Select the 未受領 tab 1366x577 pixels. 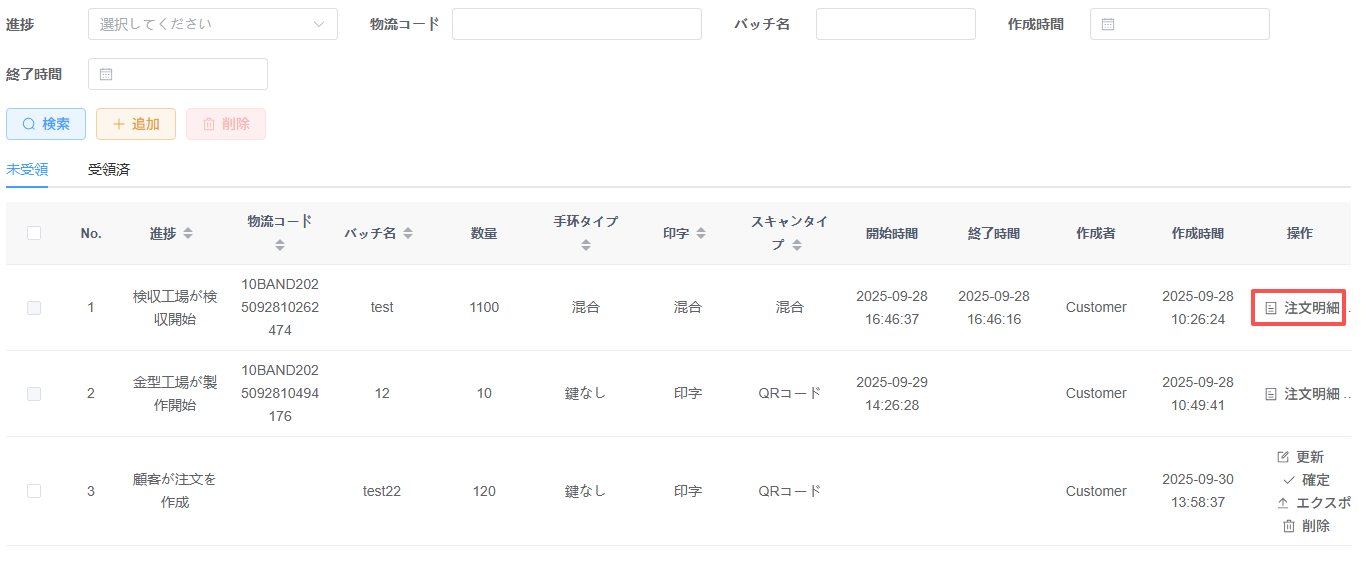(x=27, y=169)
